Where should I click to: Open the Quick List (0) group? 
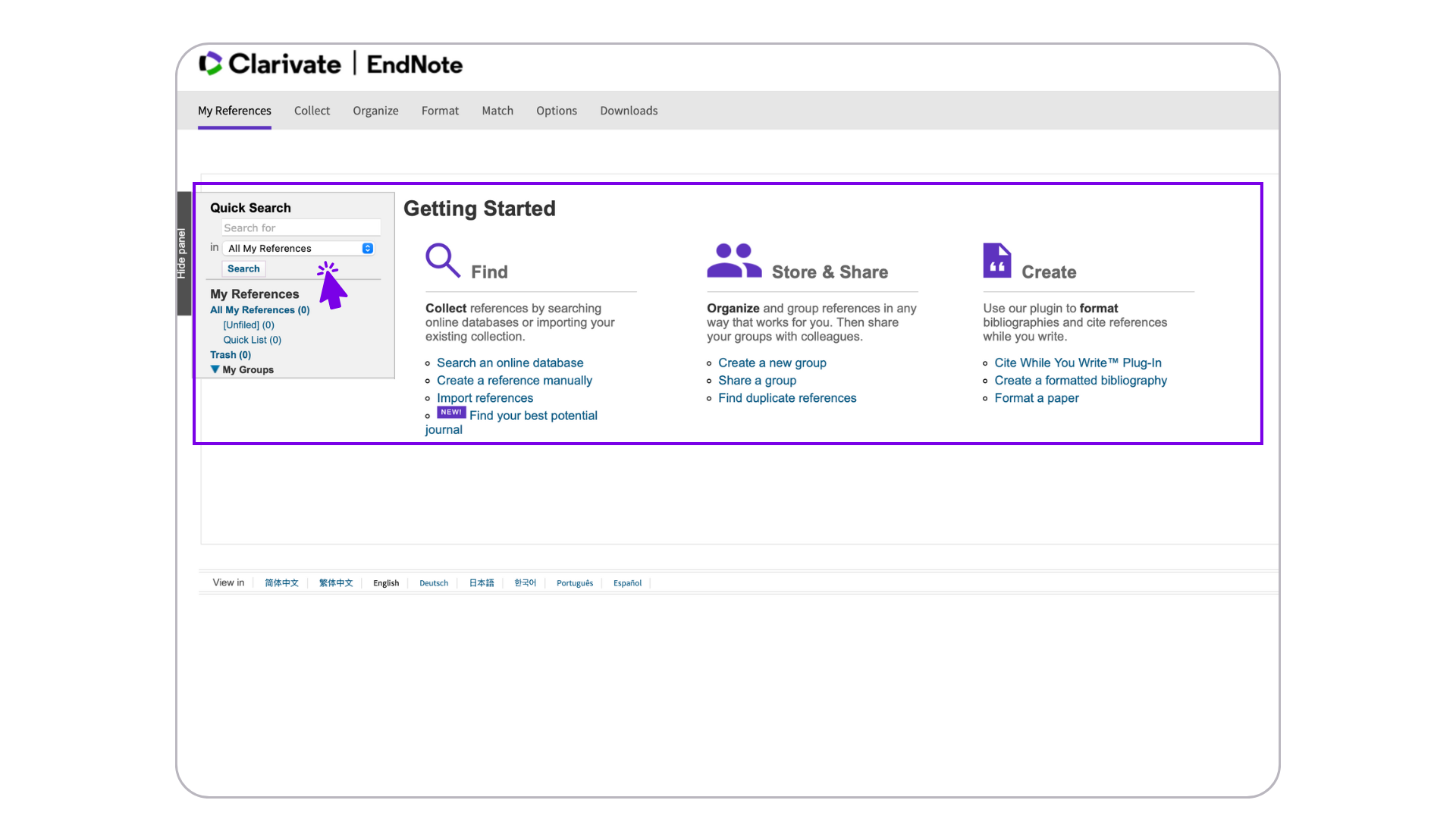click(x=252, y=340)
